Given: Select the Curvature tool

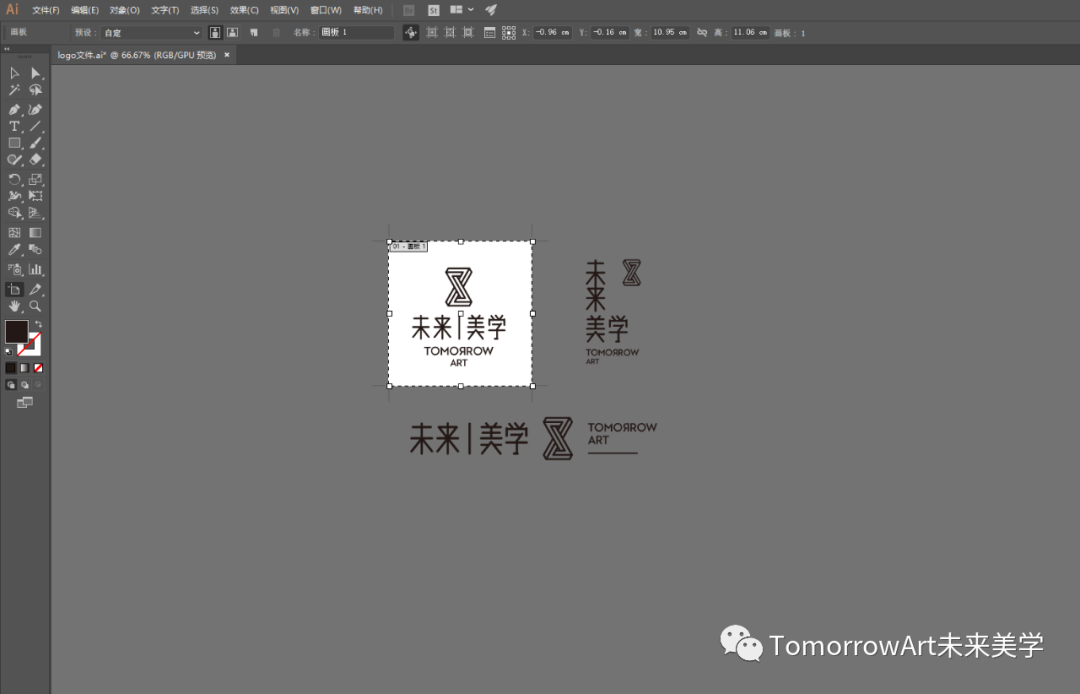Looking at the screenshot, I should pos(35,109).
